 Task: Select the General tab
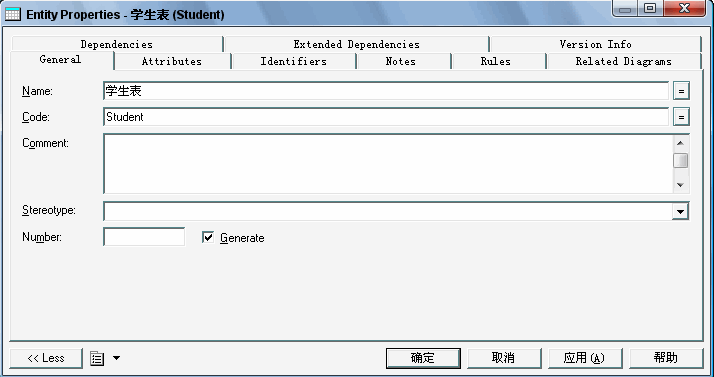[61, 60]
